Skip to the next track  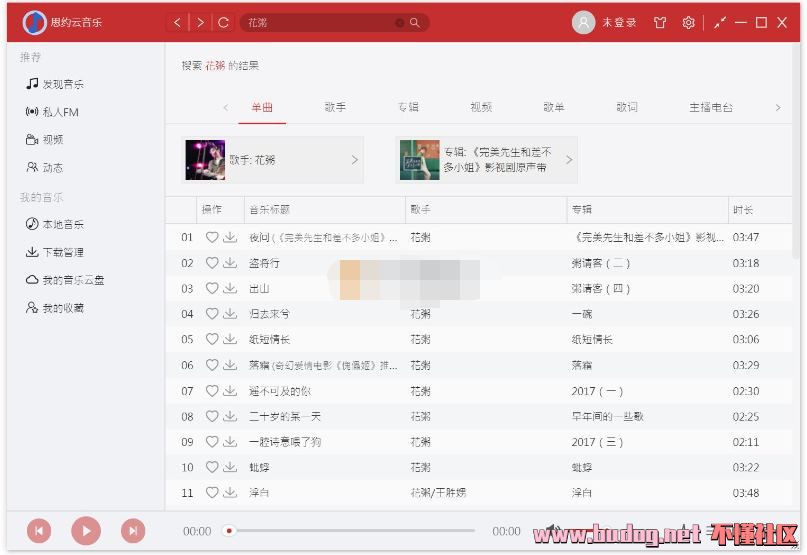132,531
